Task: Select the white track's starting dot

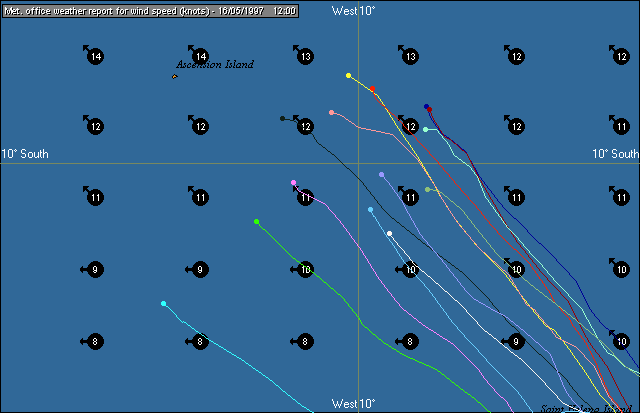Action: point(389,233)
